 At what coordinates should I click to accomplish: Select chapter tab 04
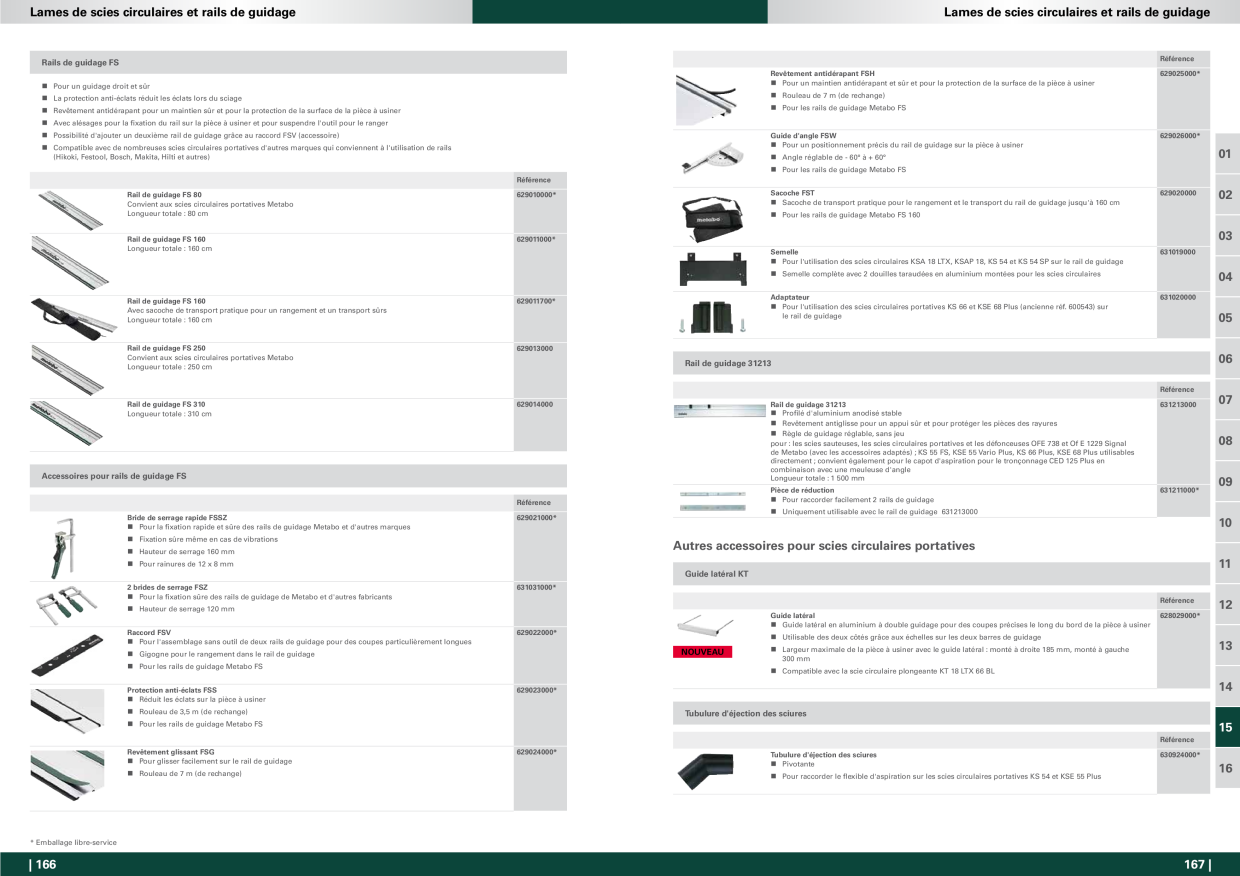(1227, 277)
